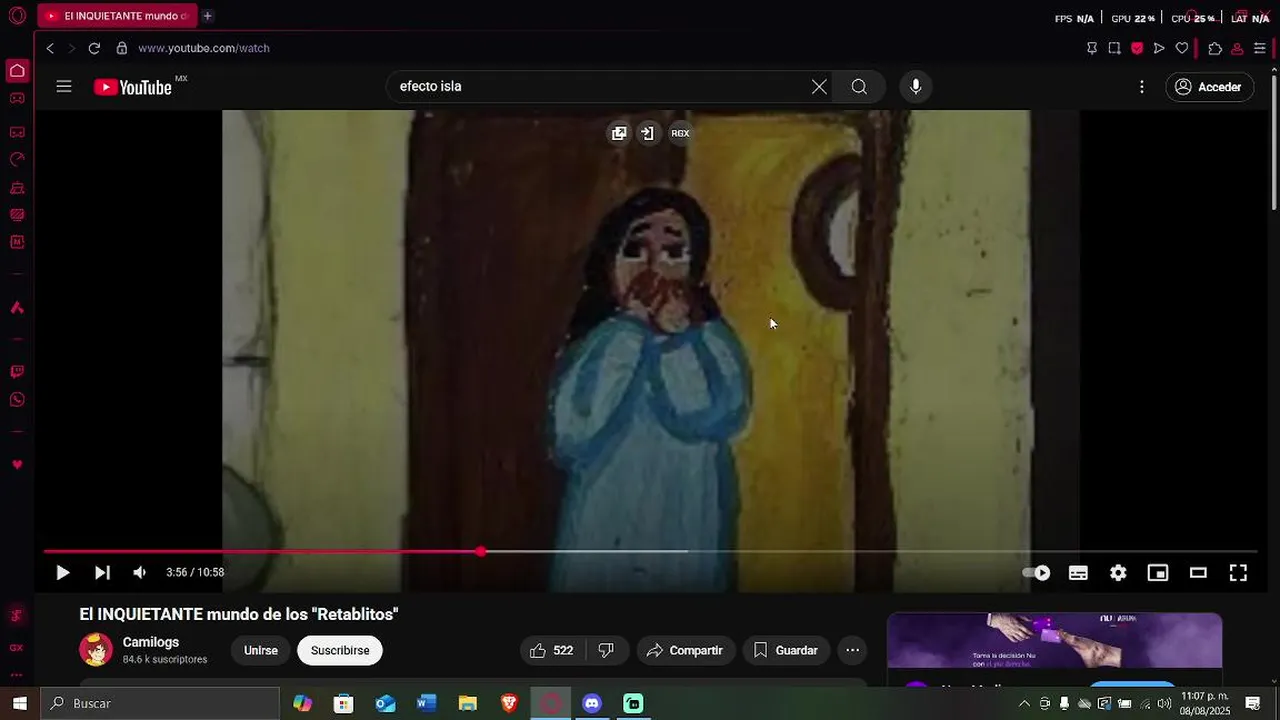The width and height of the screenshot is (1280, 720).
Task: Open WhatsApp from the Opera sidebar
Action: click(17, 400)
